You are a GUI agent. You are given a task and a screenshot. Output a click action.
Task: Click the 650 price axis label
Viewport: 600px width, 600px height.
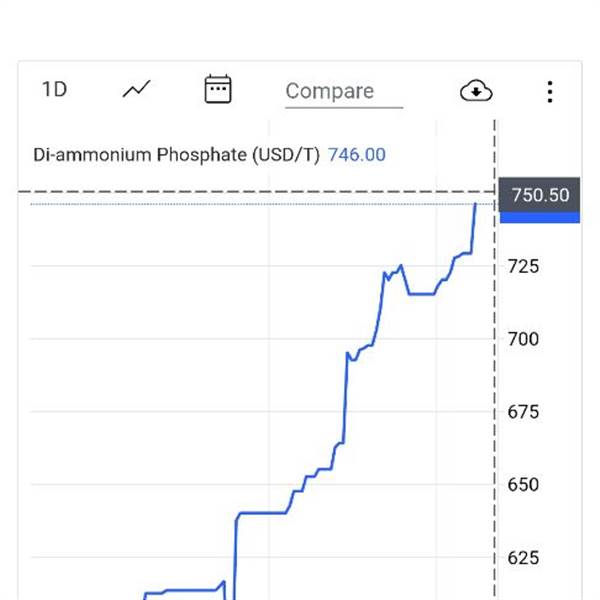(523, 485)
